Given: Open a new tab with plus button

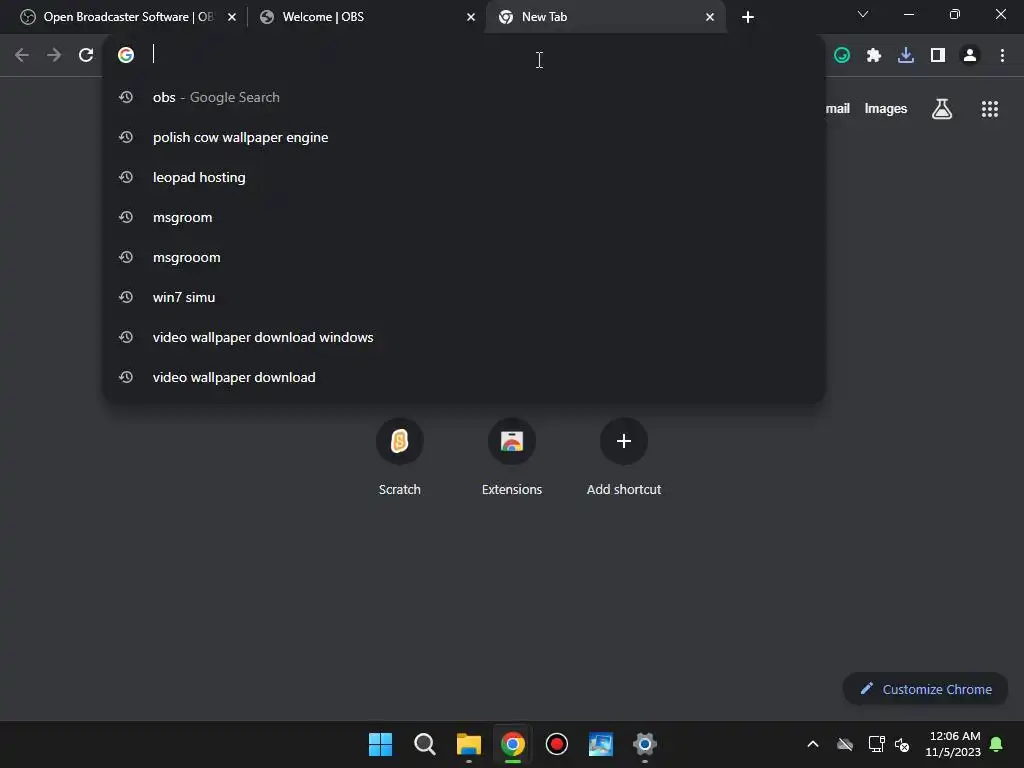Looking at the screenshot, I should point(748,17).
